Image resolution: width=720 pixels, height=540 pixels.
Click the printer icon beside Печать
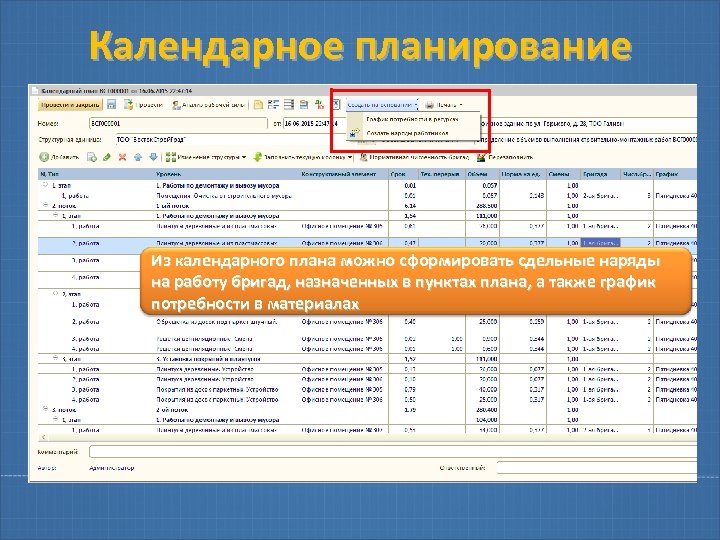pos(430,105)
